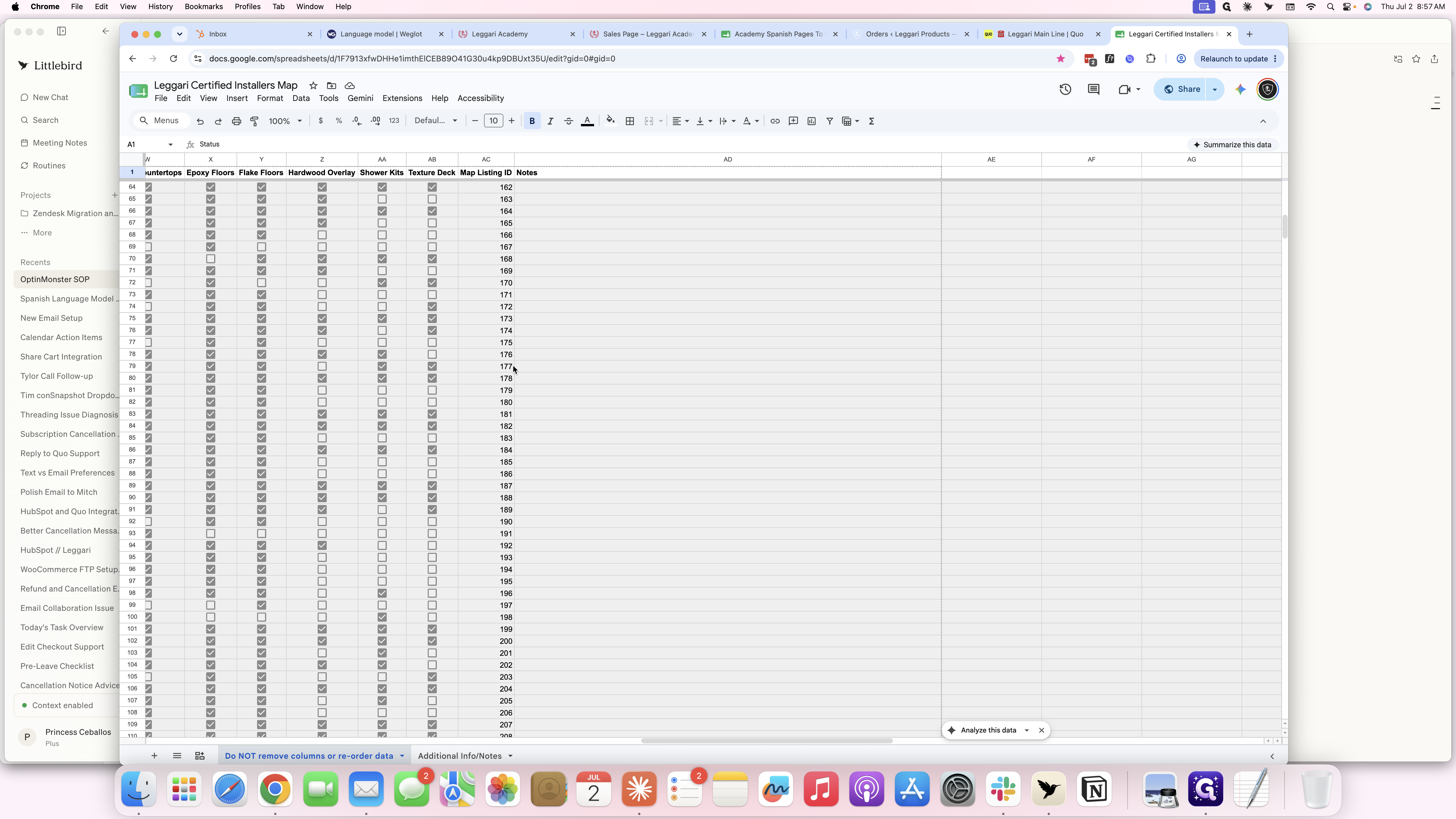Viewport: 1456px width, 819px height.
Task: Click Summarize this data button
Action: tap(1232, 145)
